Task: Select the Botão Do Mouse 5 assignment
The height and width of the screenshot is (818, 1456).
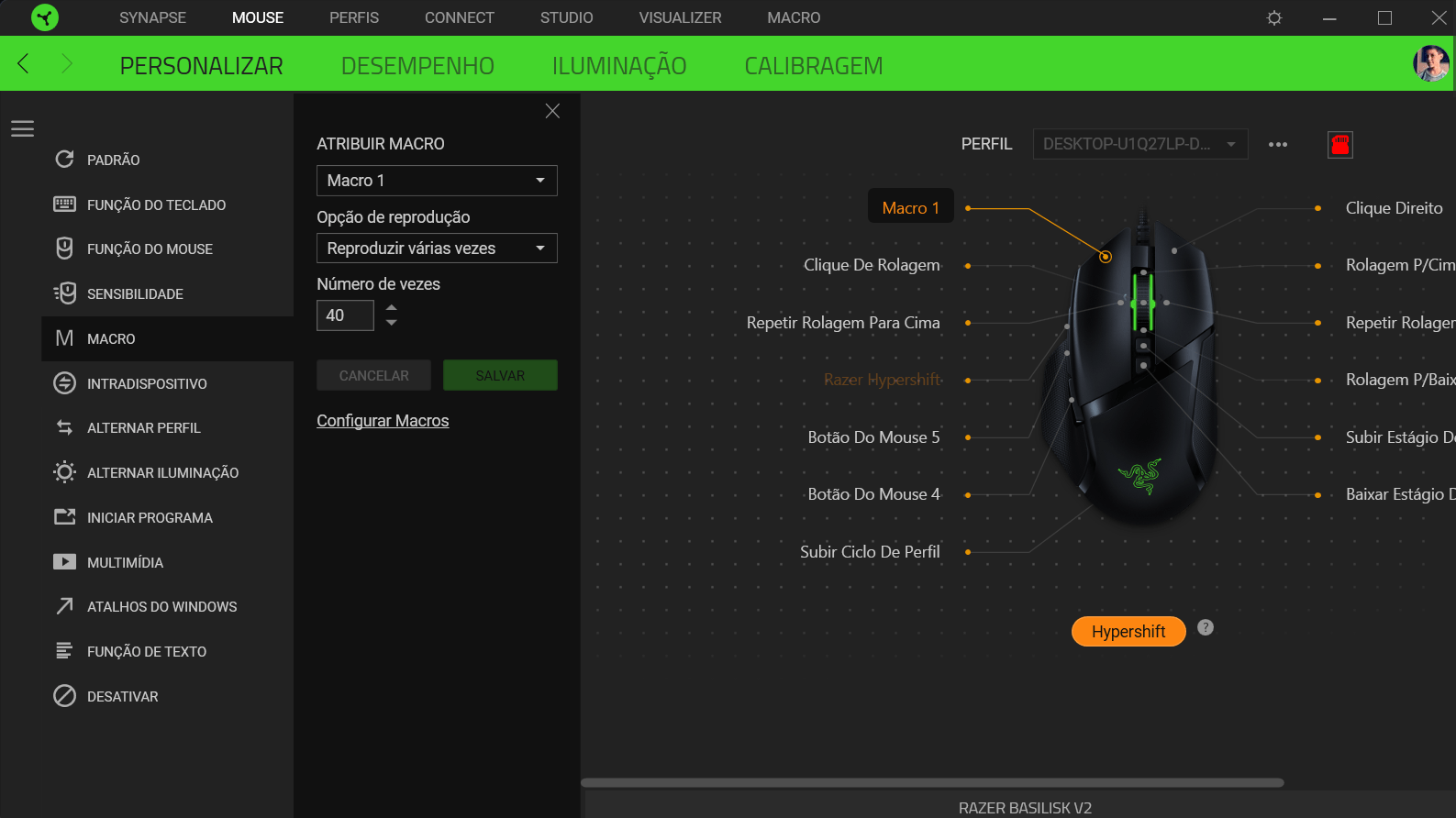Action: pyautogui.click(x=873, y=437)
